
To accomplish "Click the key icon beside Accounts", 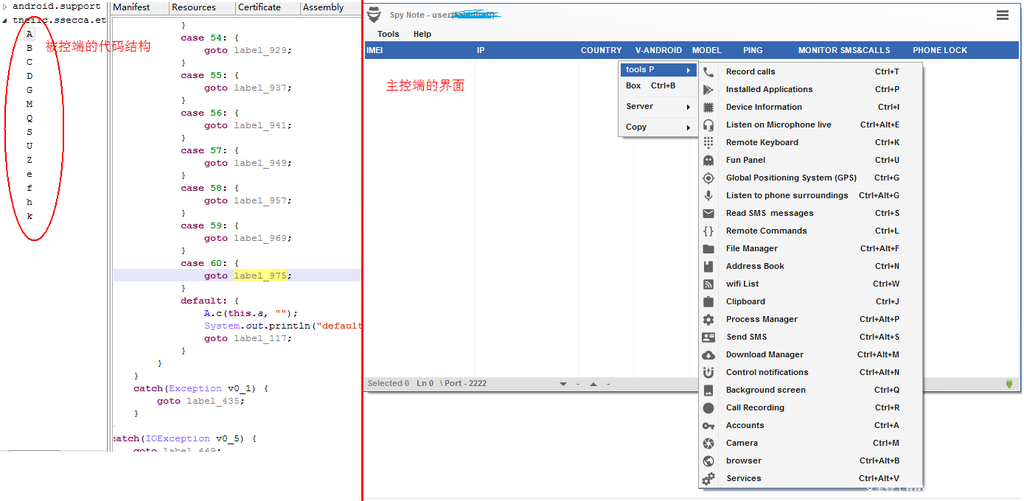I will pyautogui.click(x=708, y=426).
